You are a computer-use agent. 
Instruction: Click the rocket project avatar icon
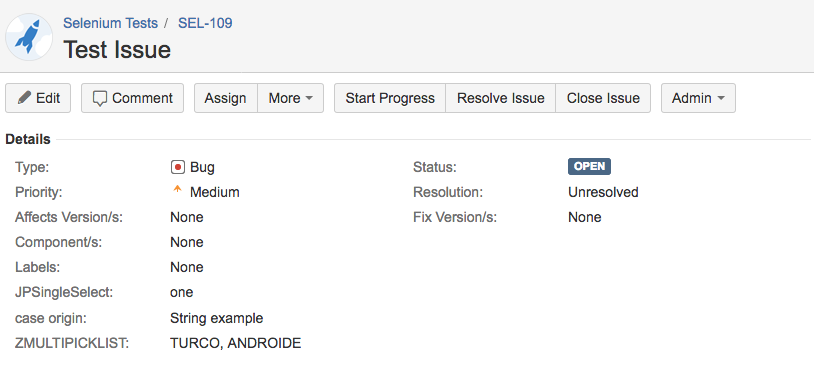[29, 37]
